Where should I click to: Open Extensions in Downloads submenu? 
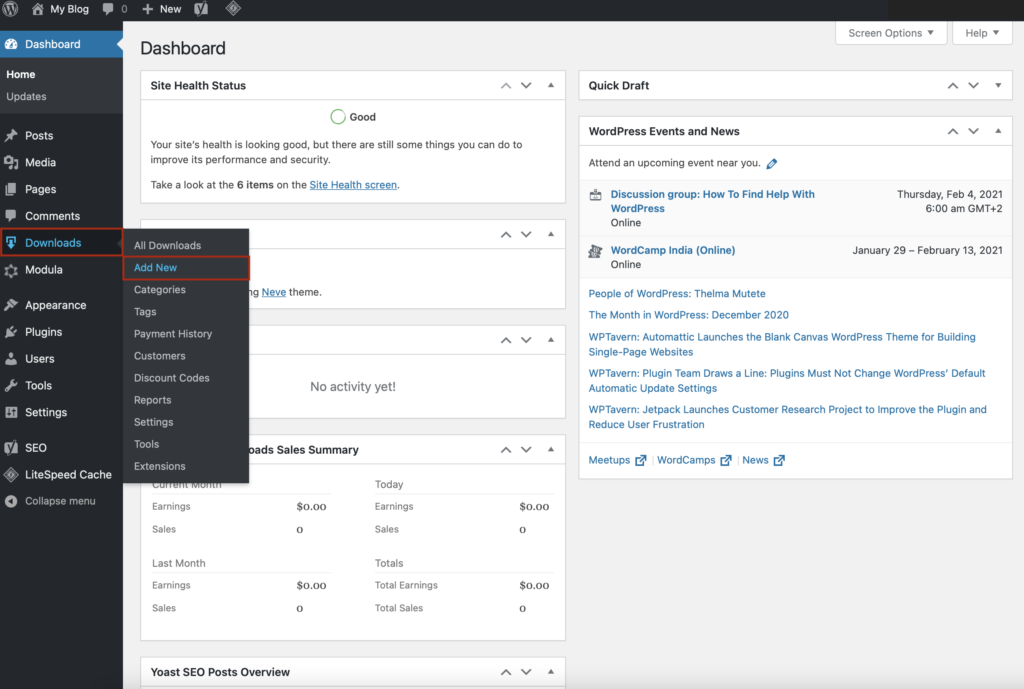click(x=159, y=466)
